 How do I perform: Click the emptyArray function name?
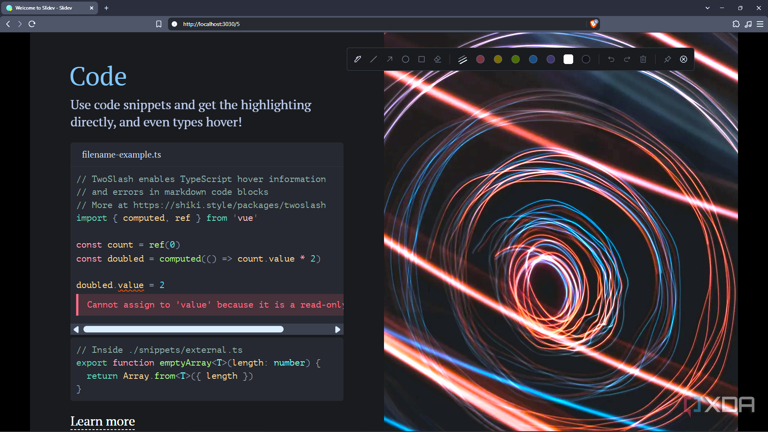[x=185, y=363]
